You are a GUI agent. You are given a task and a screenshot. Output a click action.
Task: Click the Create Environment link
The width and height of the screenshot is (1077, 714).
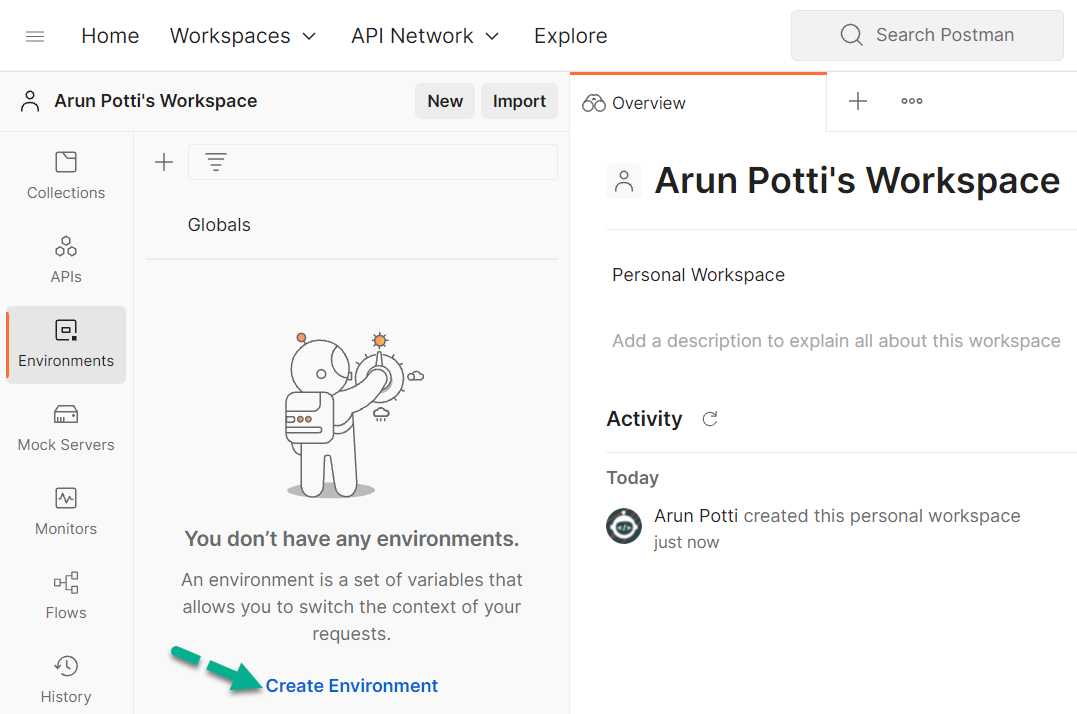[x=351, y=686]
